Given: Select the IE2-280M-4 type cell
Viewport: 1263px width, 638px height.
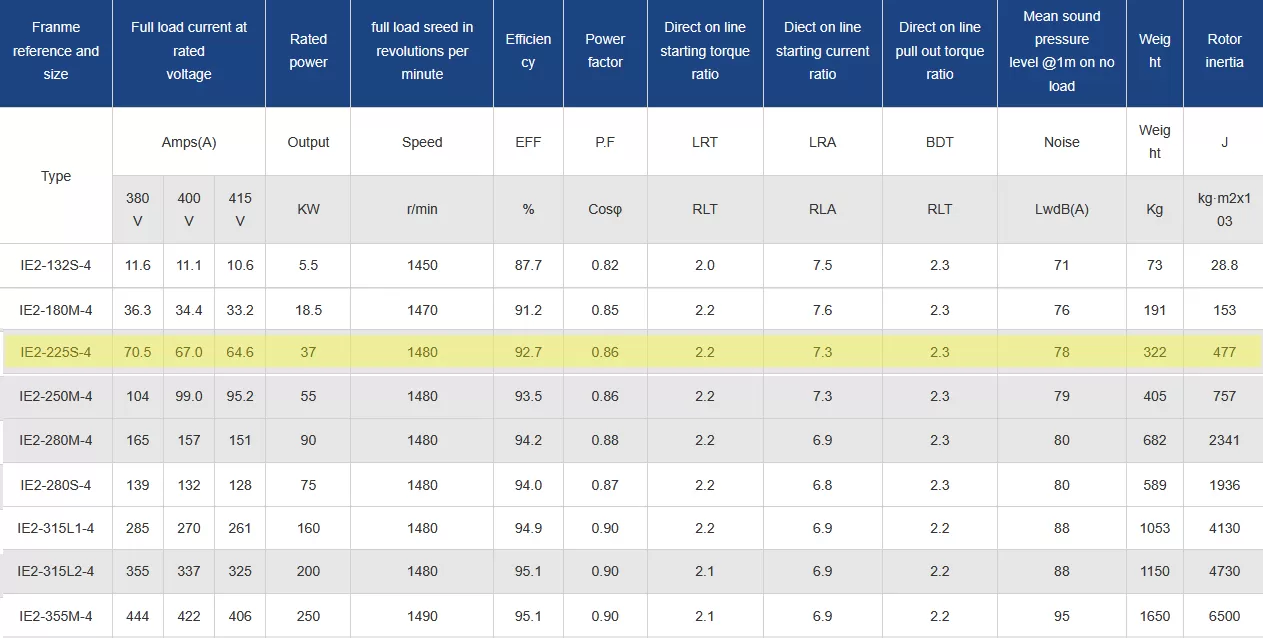Looking at the screenshot, I should click(56, 440).
